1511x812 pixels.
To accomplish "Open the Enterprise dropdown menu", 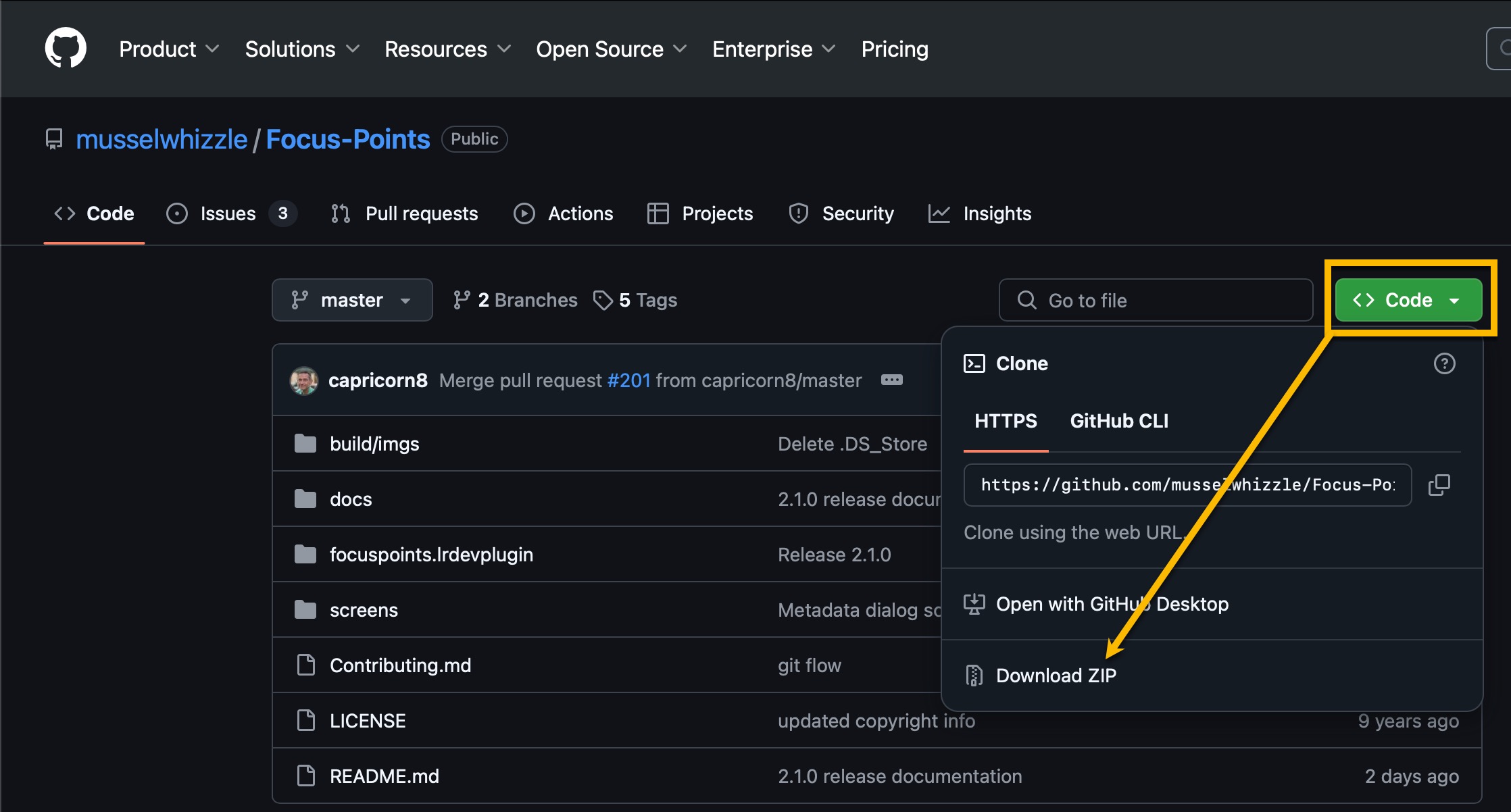I will [x=774, y=49].
